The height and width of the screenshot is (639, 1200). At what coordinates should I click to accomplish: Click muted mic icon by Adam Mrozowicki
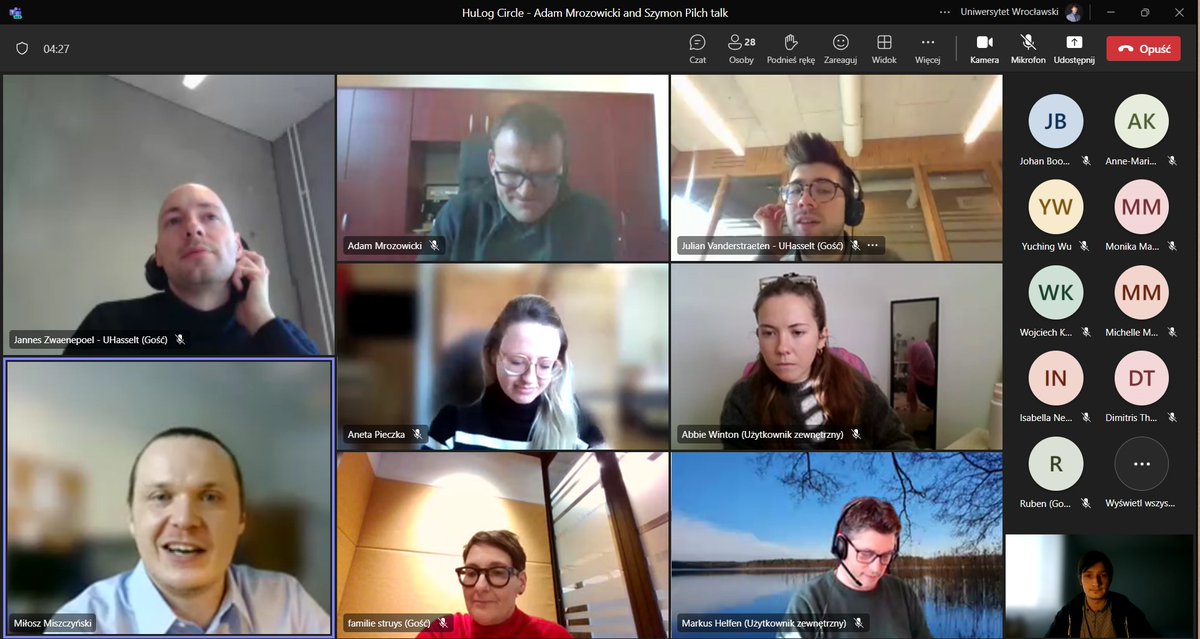pos(433,245)
